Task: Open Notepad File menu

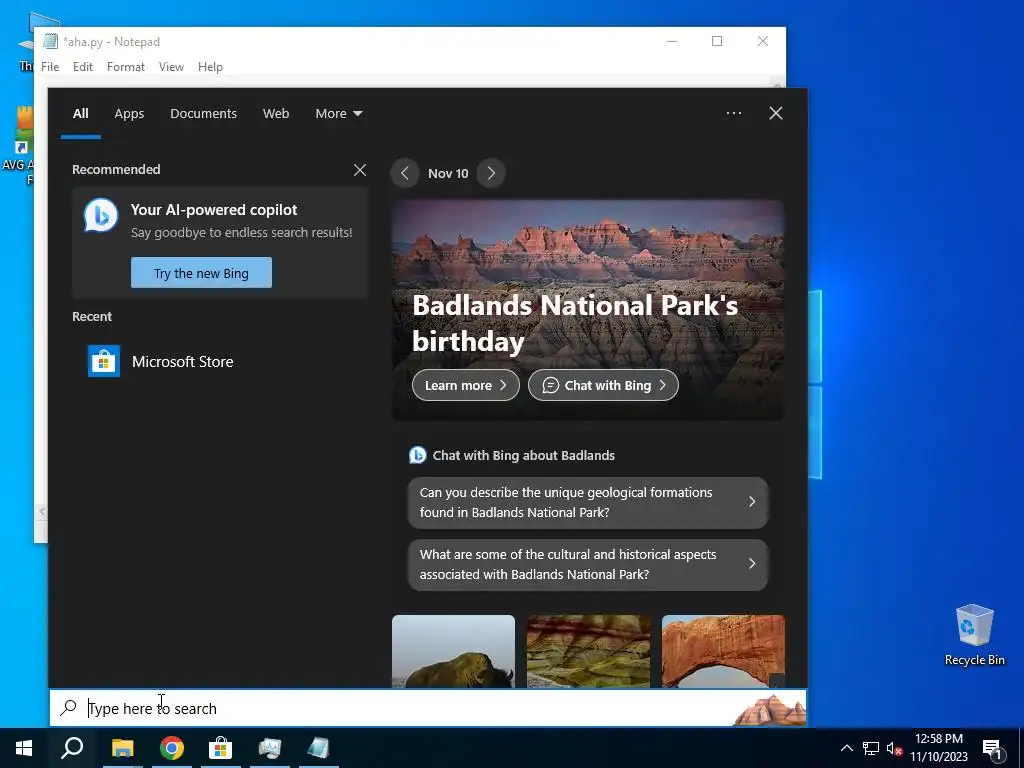Action: click(x=50, y=67)
